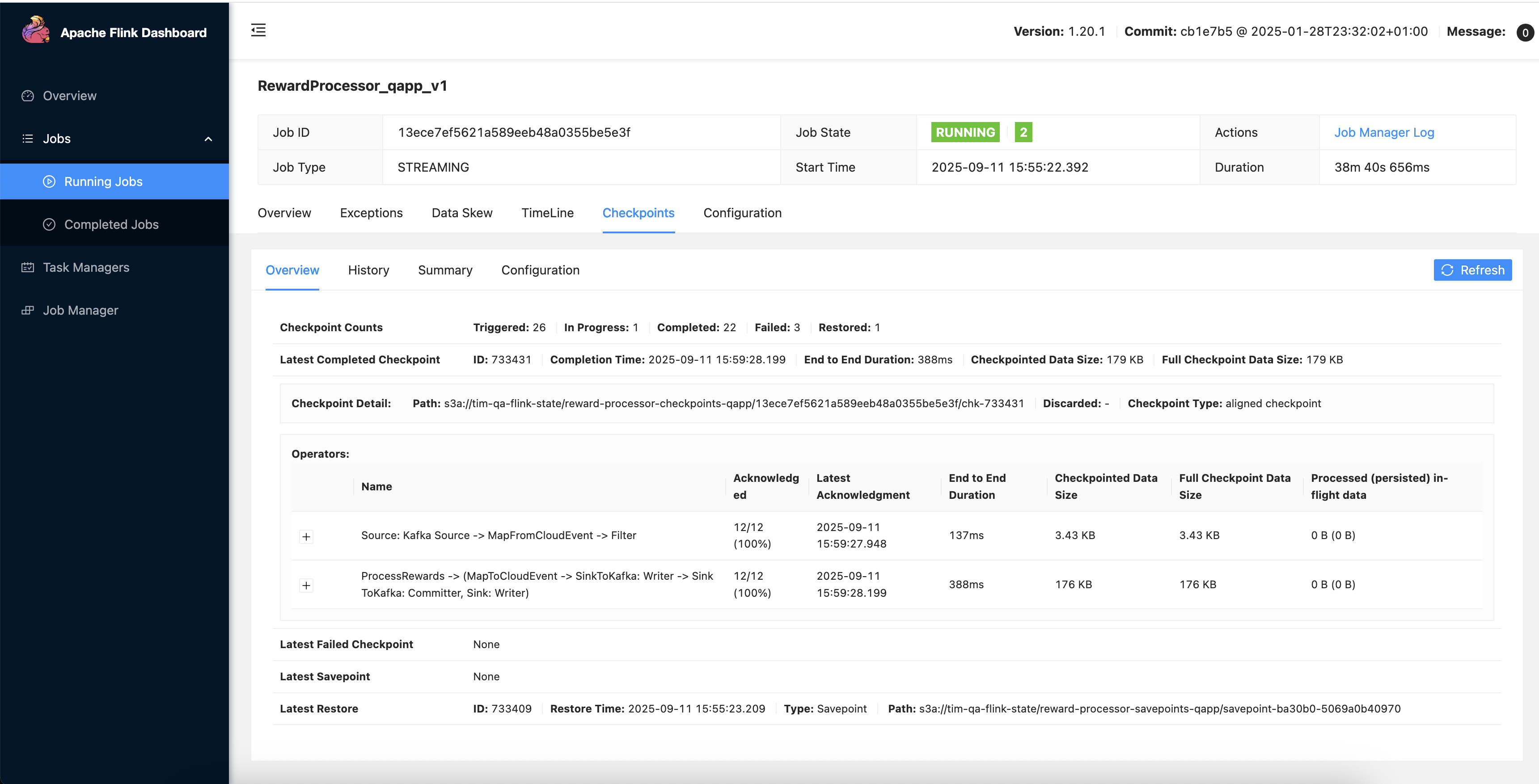The width and height of the screenshot is (1539, 784).
Task: Open the job-level Configuration tab
Action: (742, 213)
